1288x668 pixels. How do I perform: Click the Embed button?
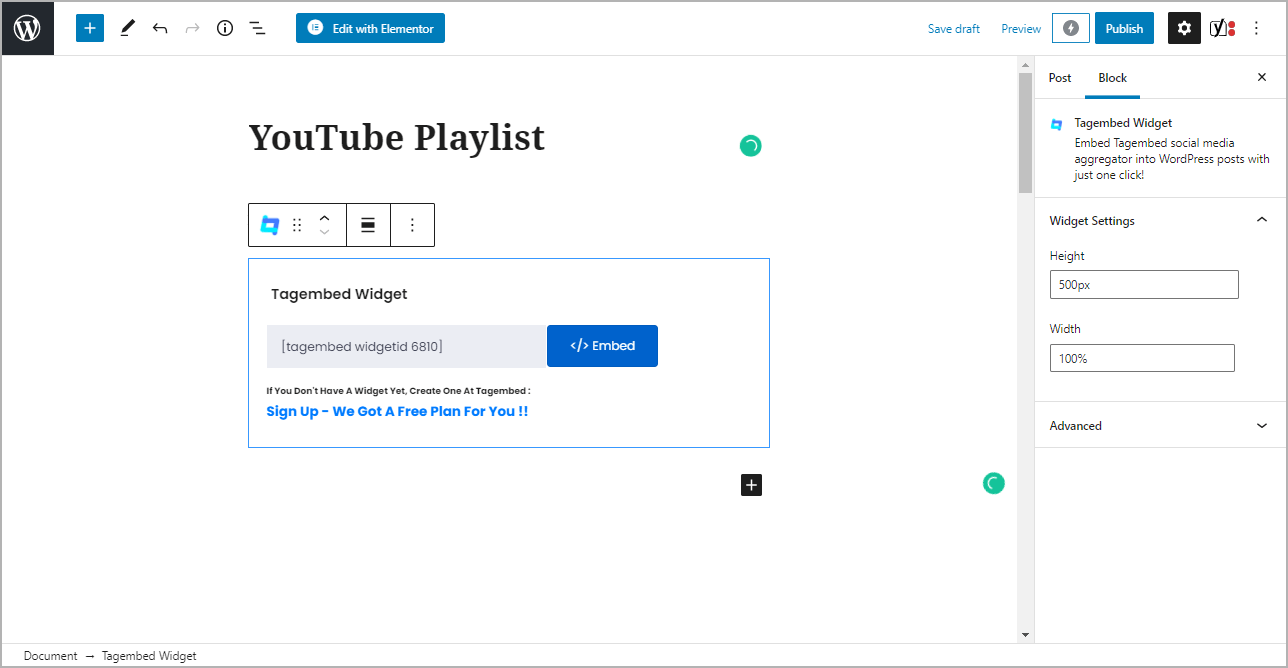(602, 346)
